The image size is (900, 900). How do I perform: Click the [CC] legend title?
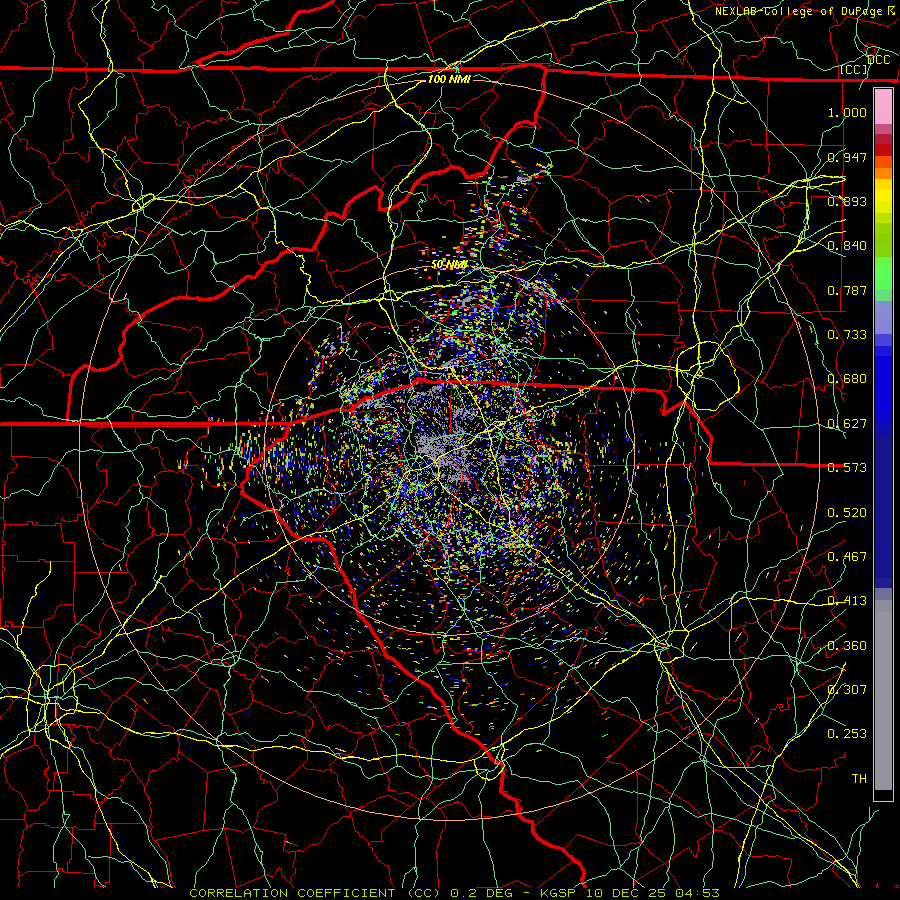click(x=854, y=69)
